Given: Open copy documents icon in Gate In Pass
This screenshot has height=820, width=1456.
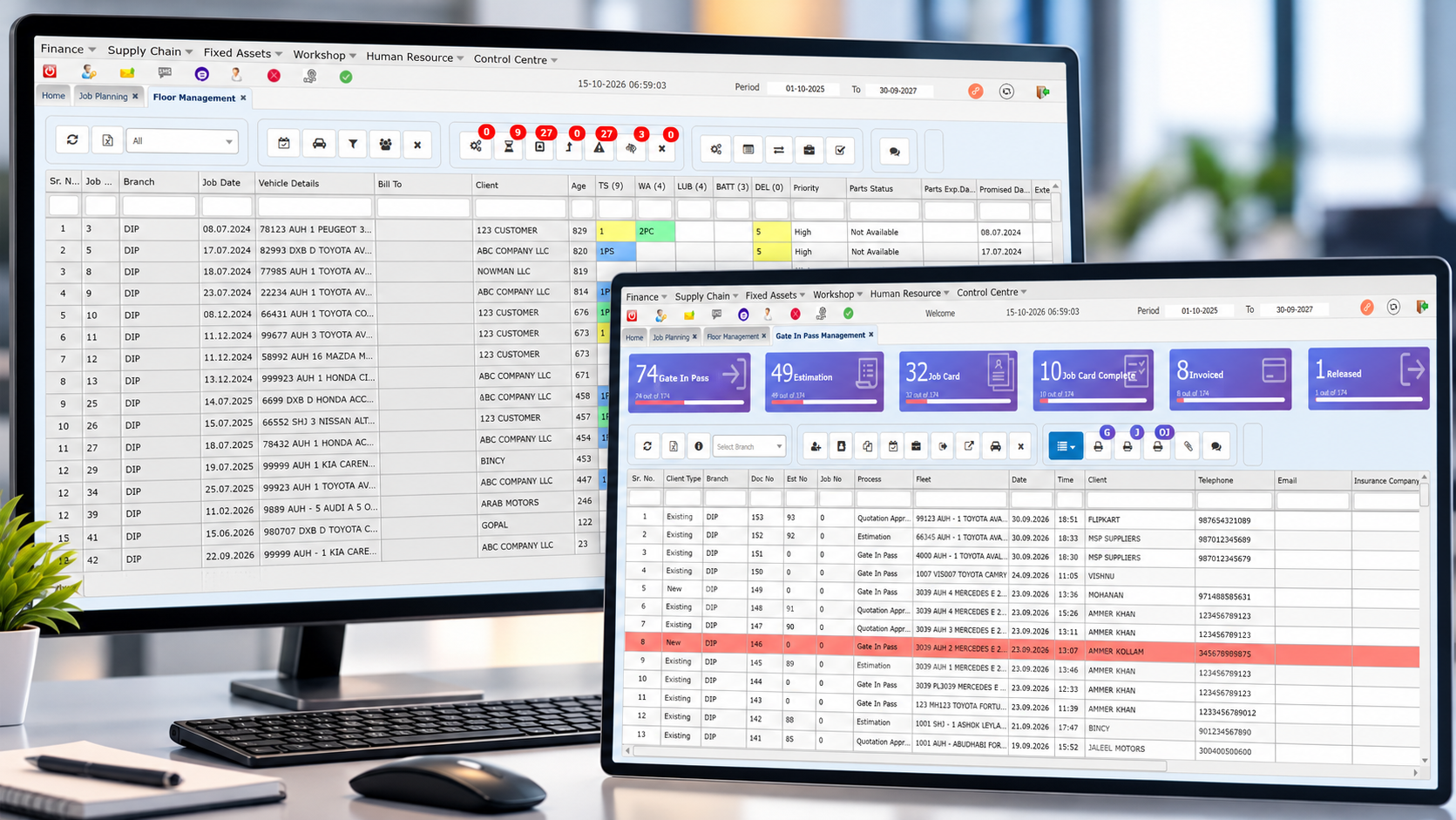Looking at the screenshot, I should (867, 446).
